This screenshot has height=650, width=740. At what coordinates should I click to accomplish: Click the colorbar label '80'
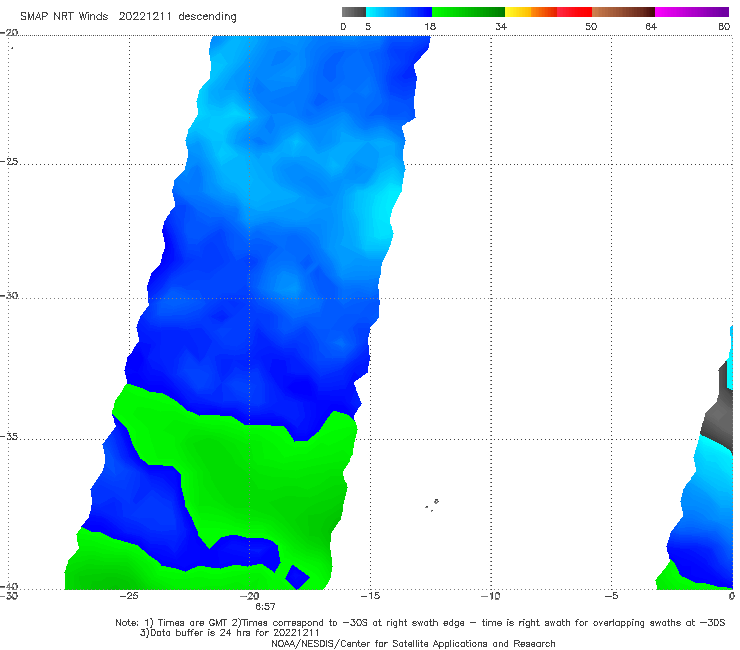(x=724, y=26)
